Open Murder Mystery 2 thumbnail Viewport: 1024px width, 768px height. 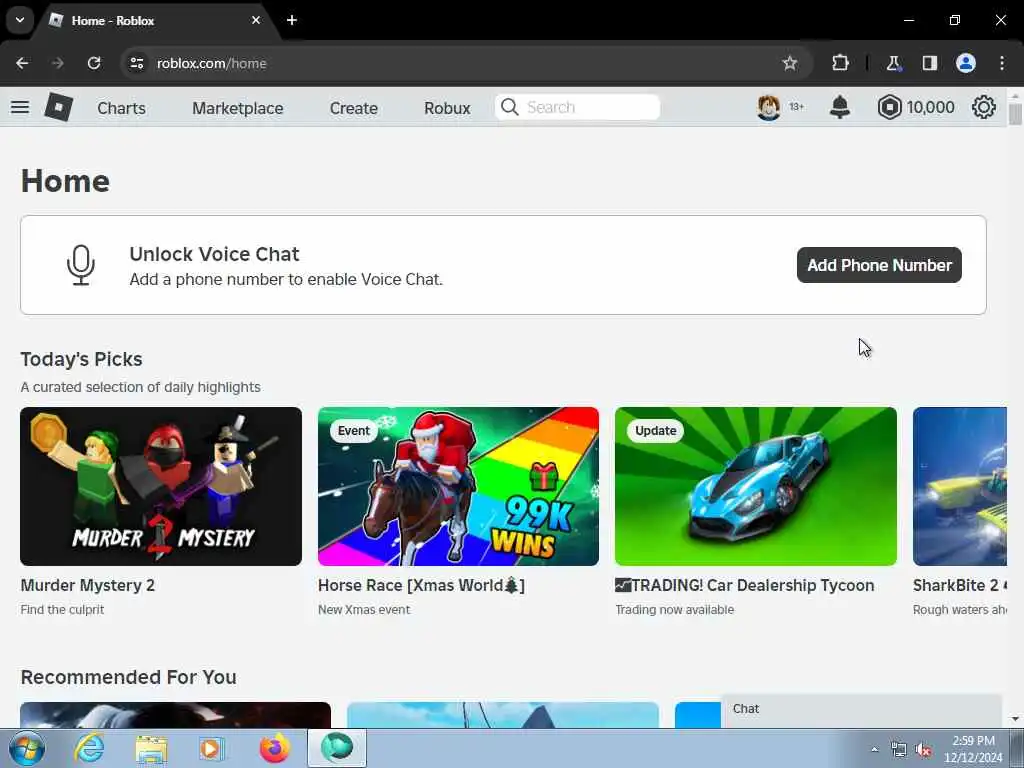coord(161,487)
